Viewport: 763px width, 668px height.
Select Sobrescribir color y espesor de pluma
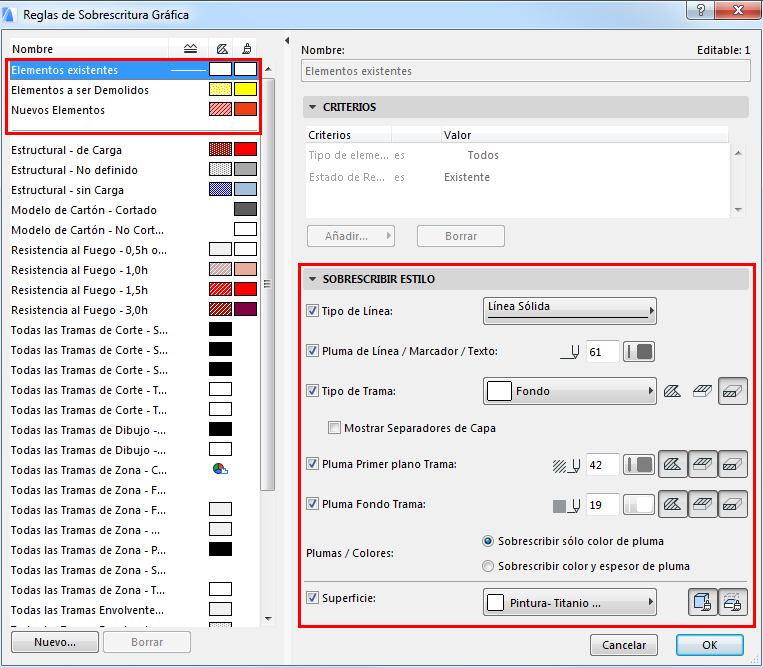click(488, 566)
